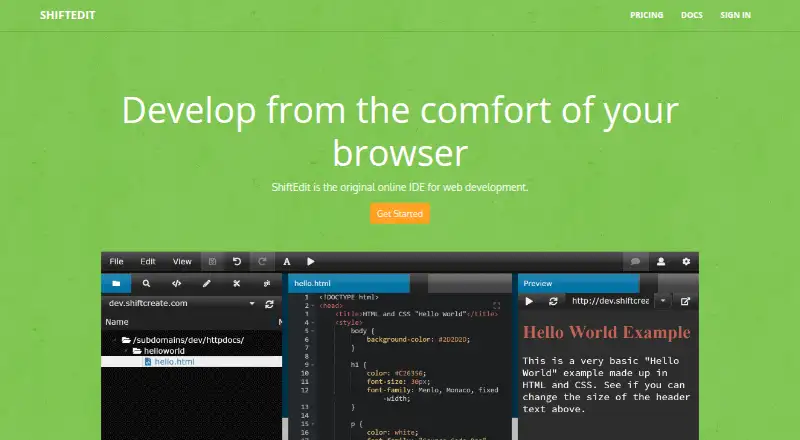Click the save disk icon in toolbar
This screenshot has width=800, height=440.
pyautogui.click(x=212, y=261)
